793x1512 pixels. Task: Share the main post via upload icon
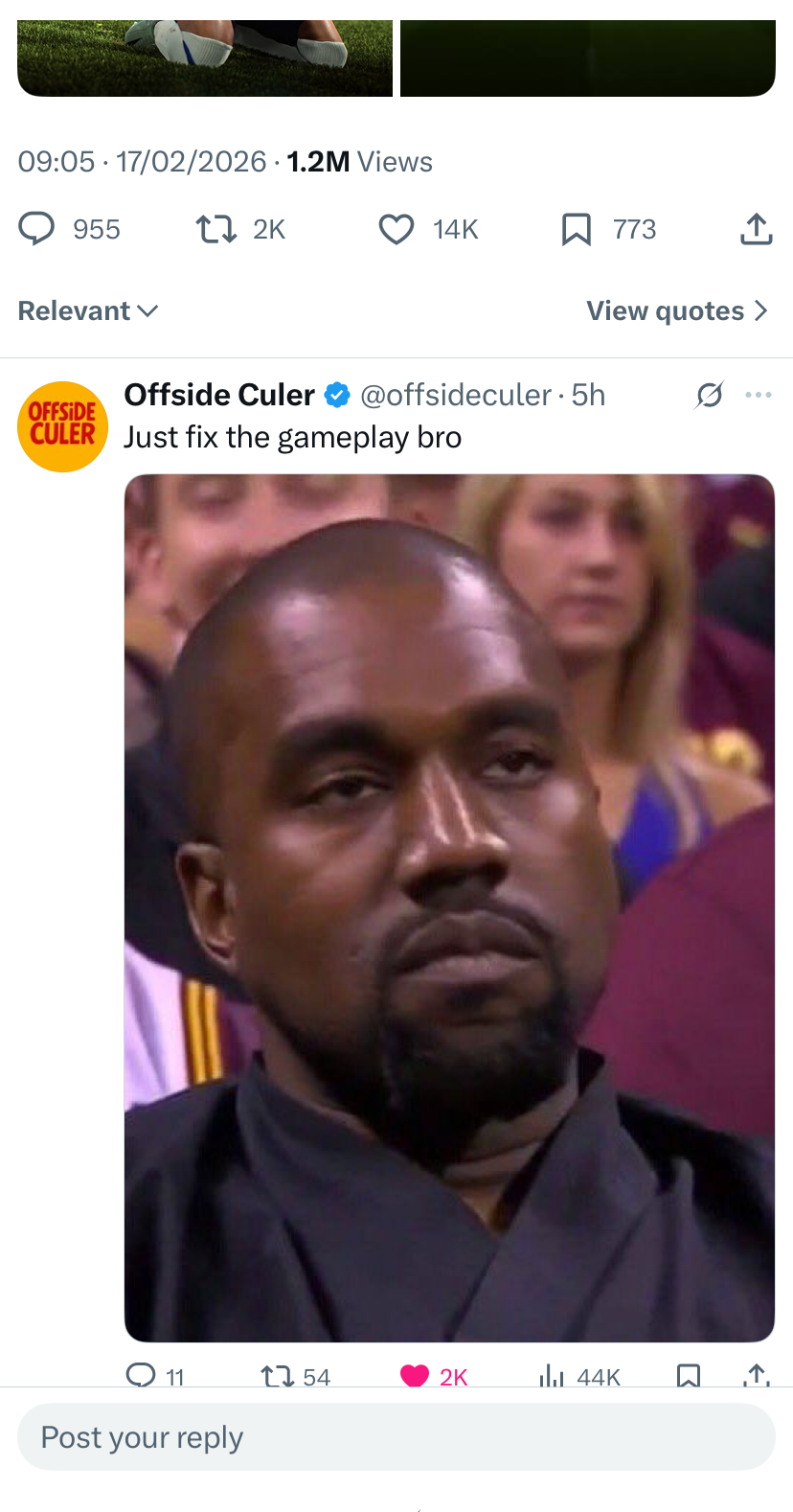pyautogui.click(x=756, y=229)
